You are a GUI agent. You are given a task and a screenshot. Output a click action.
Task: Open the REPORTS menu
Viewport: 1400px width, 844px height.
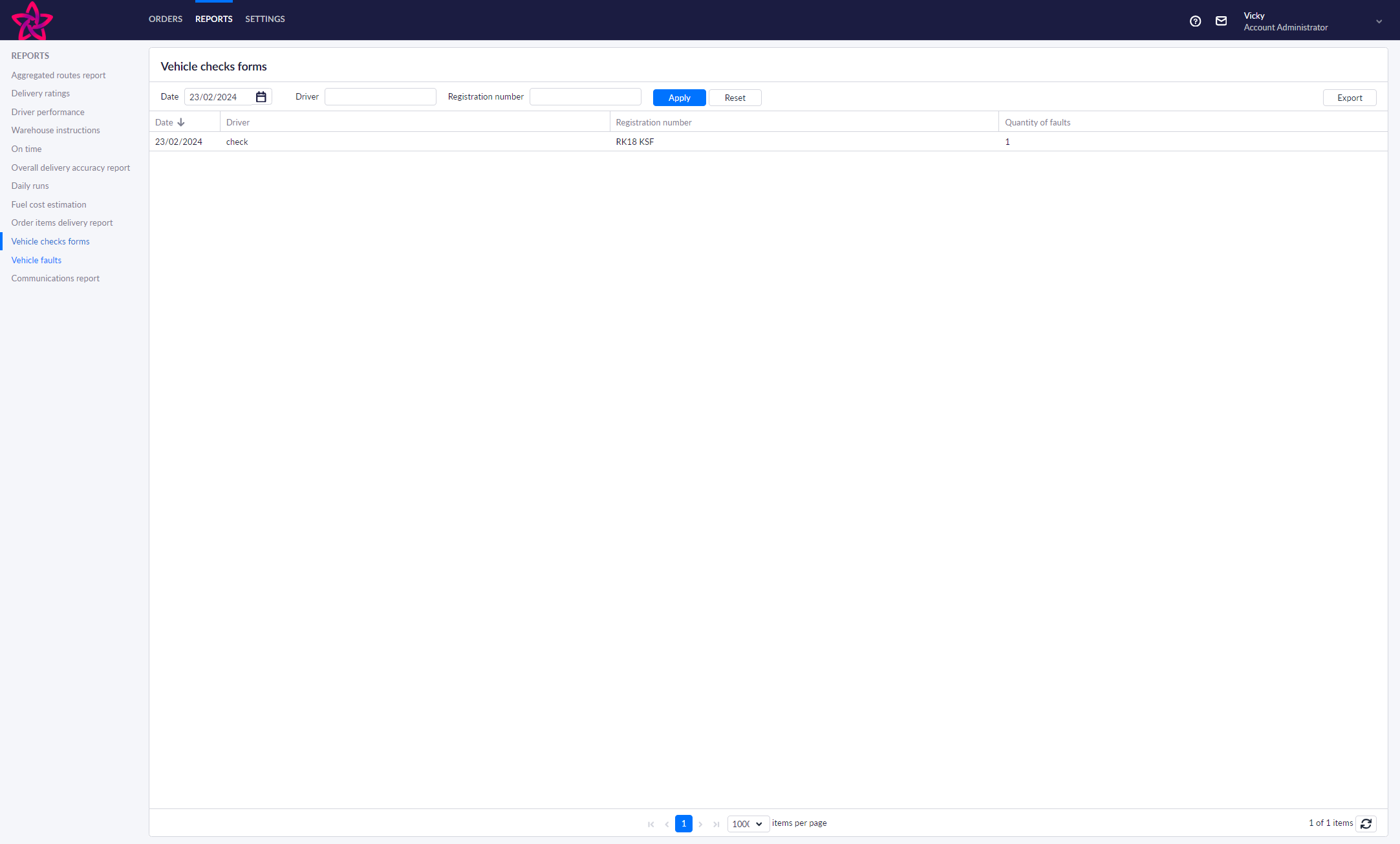(x=213, y=19)
